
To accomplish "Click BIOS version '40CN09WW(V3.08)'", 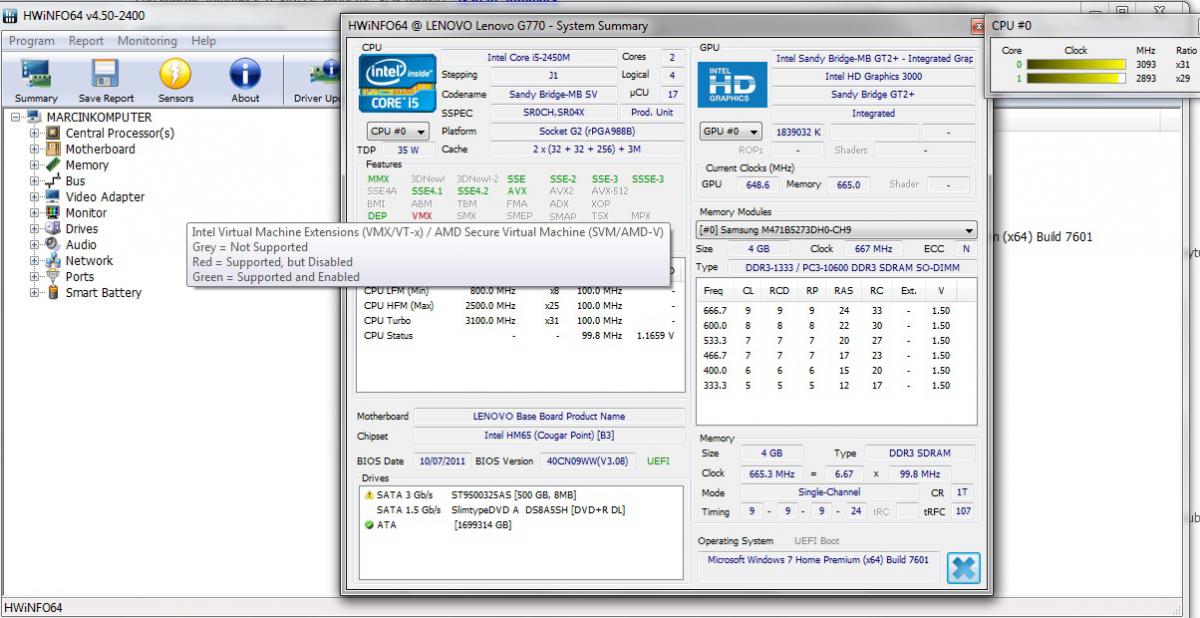I will click(587, 461).
